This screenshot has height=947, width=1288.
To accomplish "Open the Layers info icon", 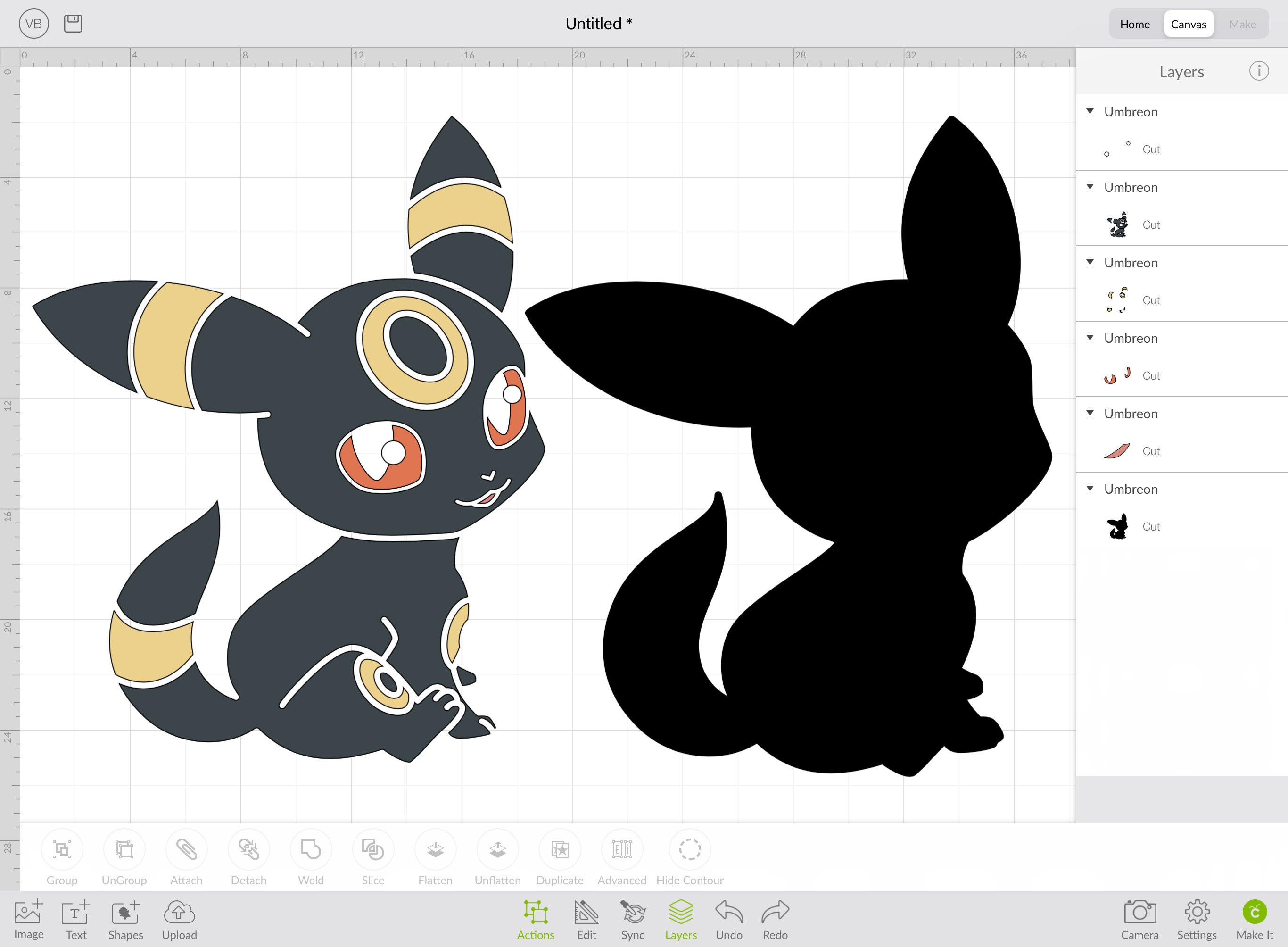I will point(1259,71).
